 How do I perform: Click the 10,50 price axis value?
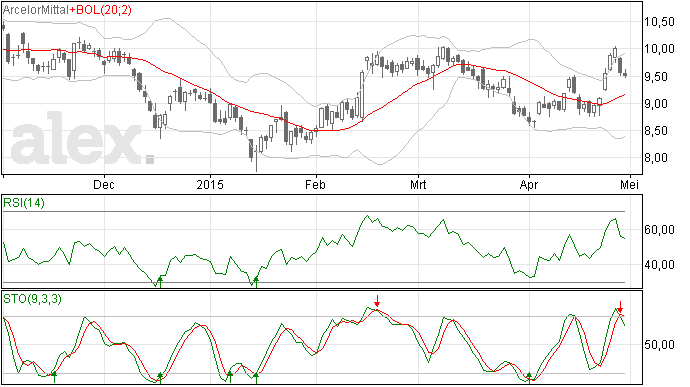coord(659,22)
